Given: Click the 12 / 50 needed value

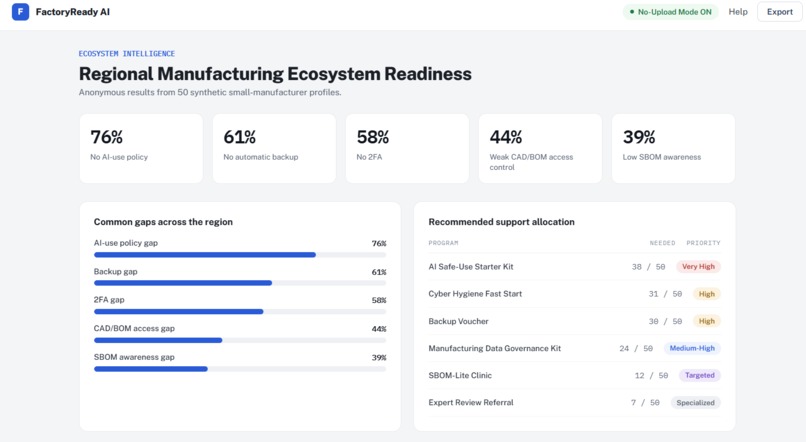Looking at the screenshot, I should tap(651, 376).
